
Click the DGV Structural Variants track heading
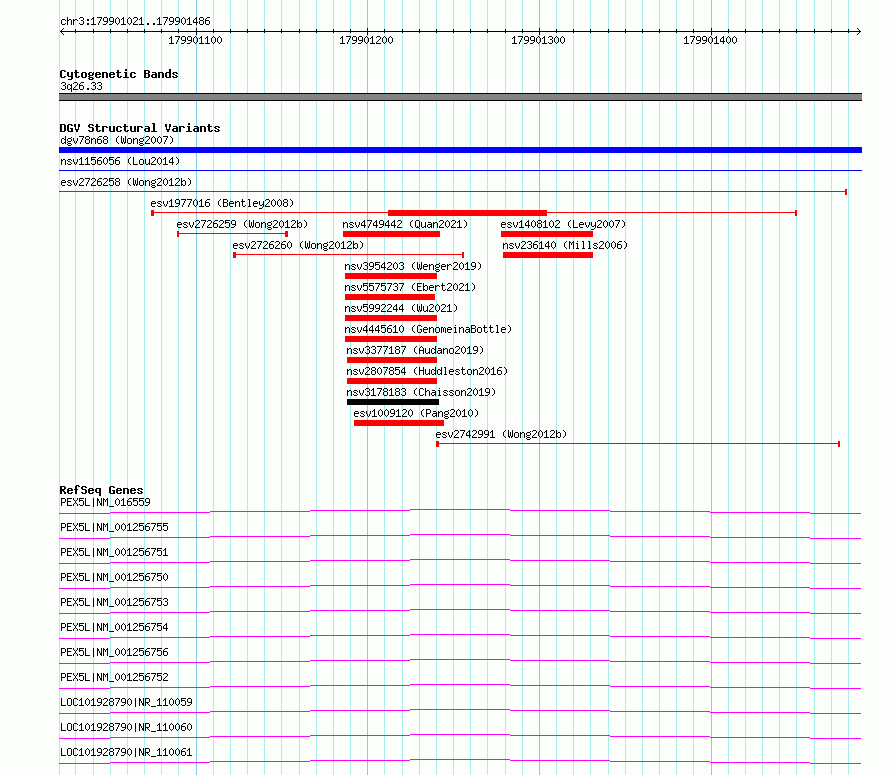[140, 128]
